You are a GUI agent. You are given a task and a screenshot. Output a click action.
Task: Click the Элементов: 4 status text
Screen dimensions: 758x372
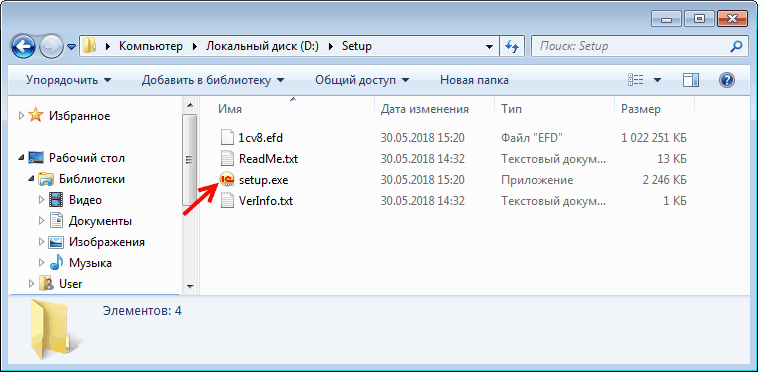[x=142, y=311]
